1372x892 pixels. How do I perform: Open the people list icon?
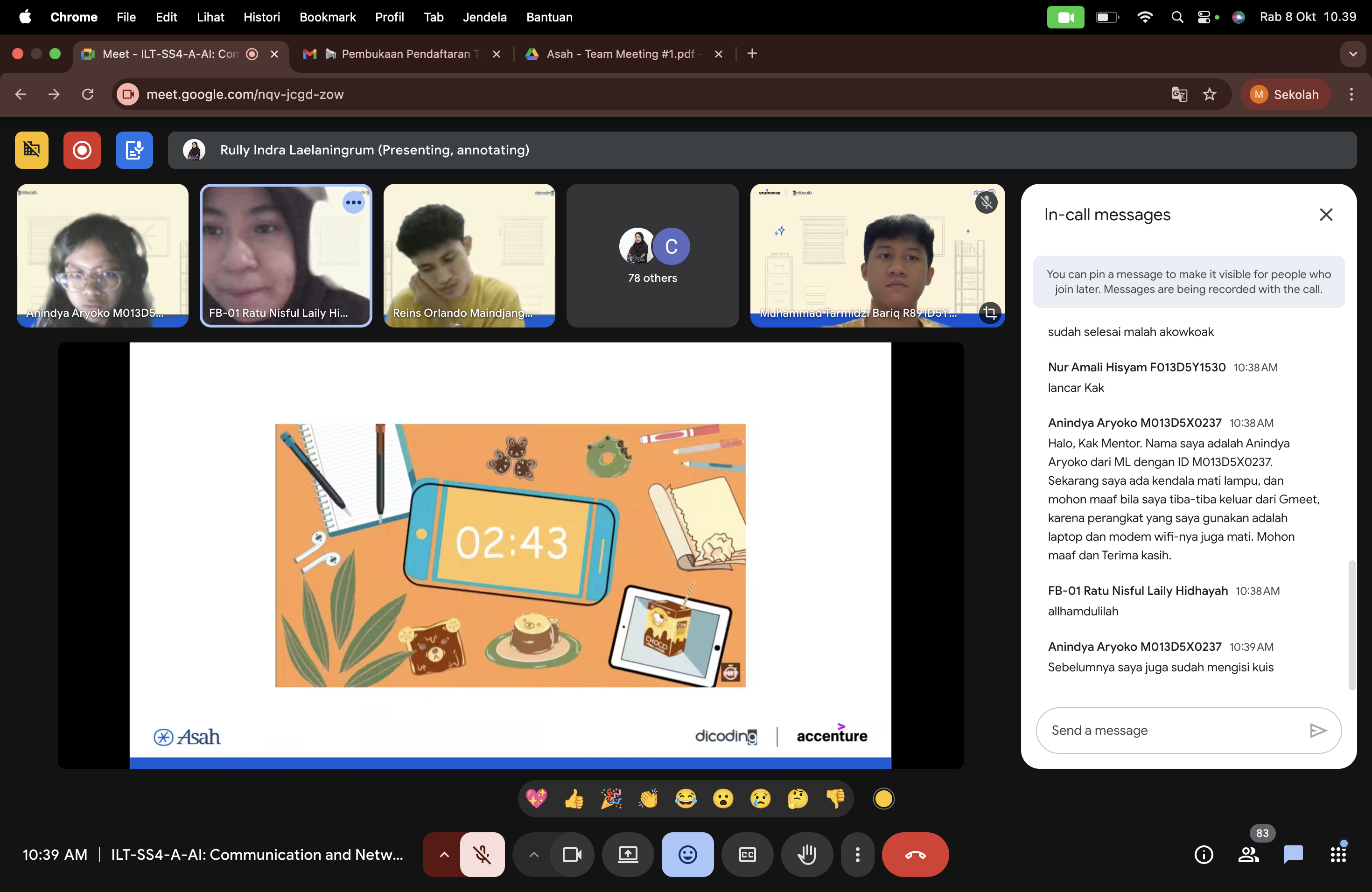(x=1248, y=855)
